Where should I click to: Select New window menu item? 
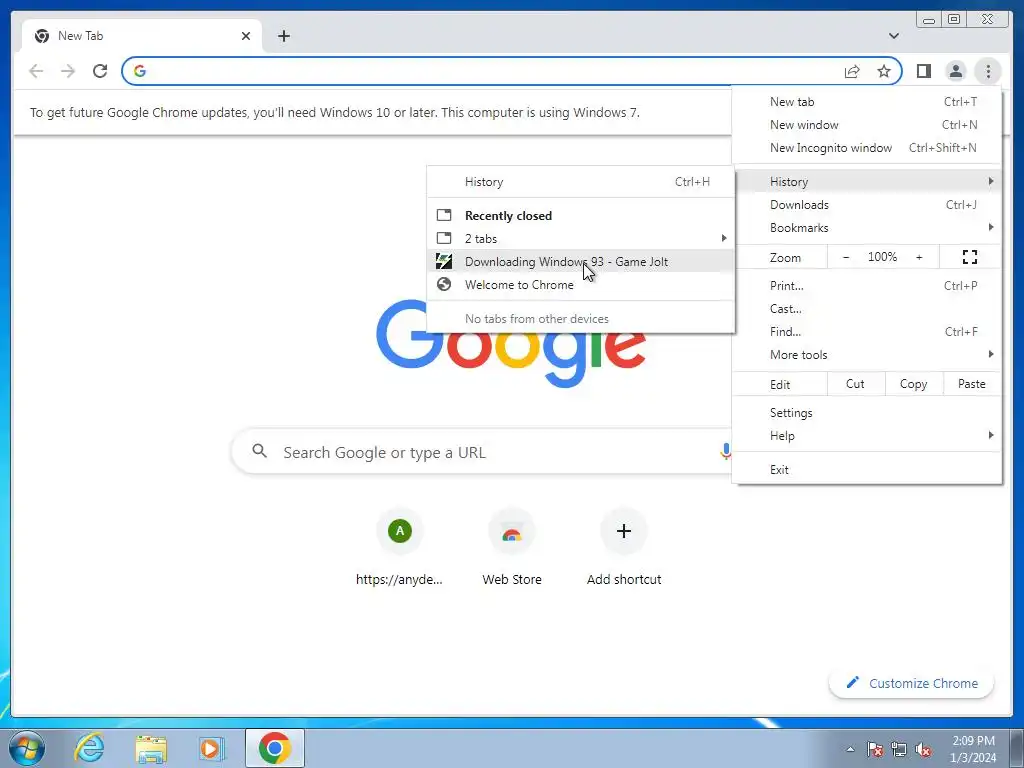point(867,125)
